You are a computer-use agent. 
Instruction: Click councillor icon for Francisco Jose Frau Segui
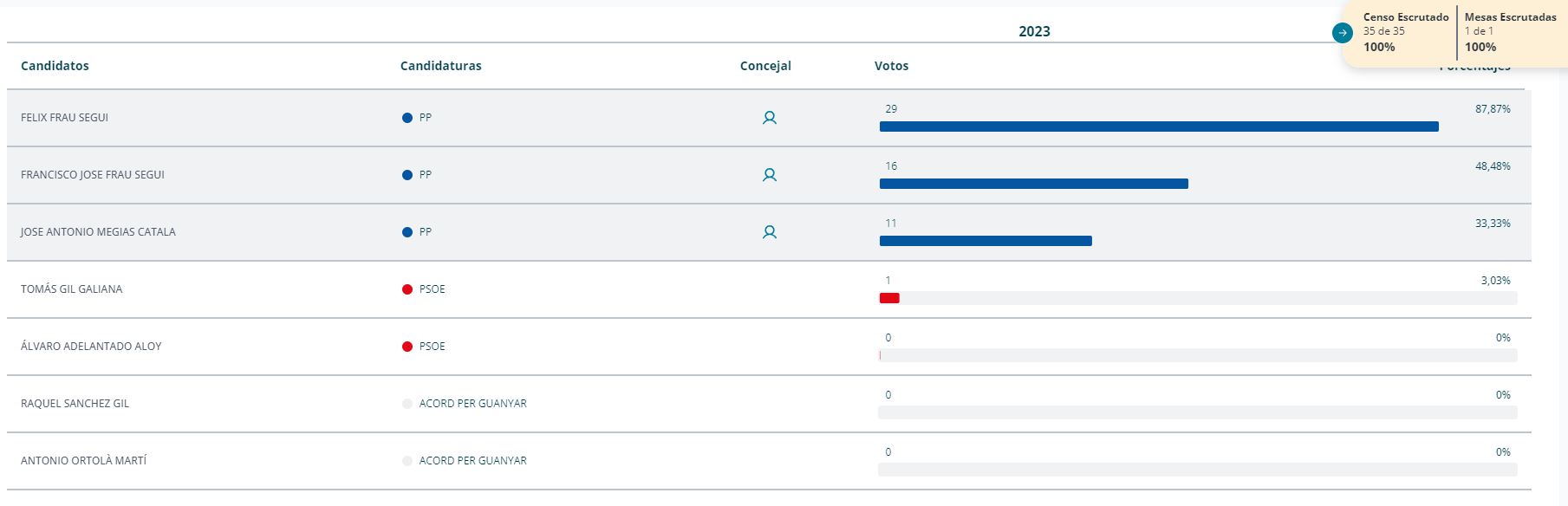(x=769, y=175)
